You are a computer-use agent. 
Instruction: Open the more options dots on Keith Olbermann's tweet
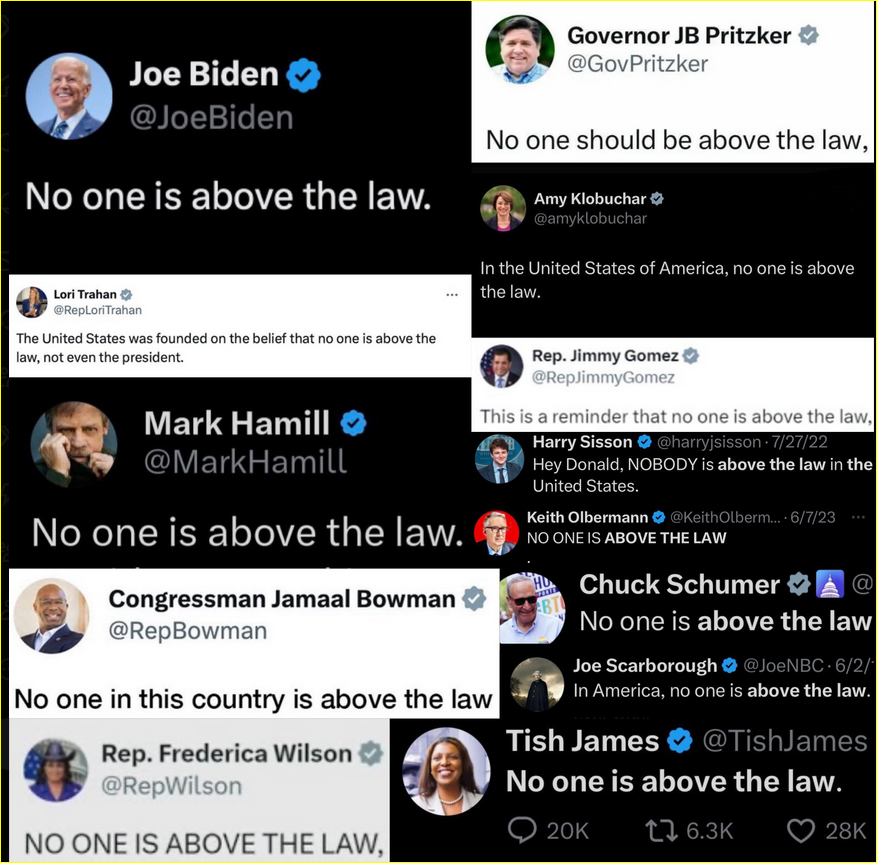858,517
